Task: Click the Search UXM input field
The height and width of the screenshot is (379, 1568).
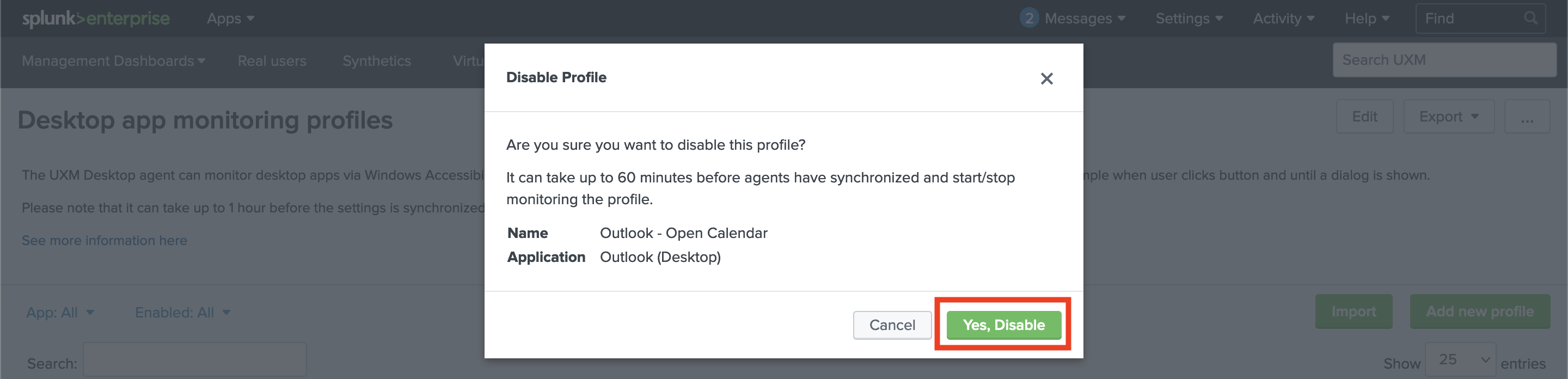Action: pos(1444,60)
